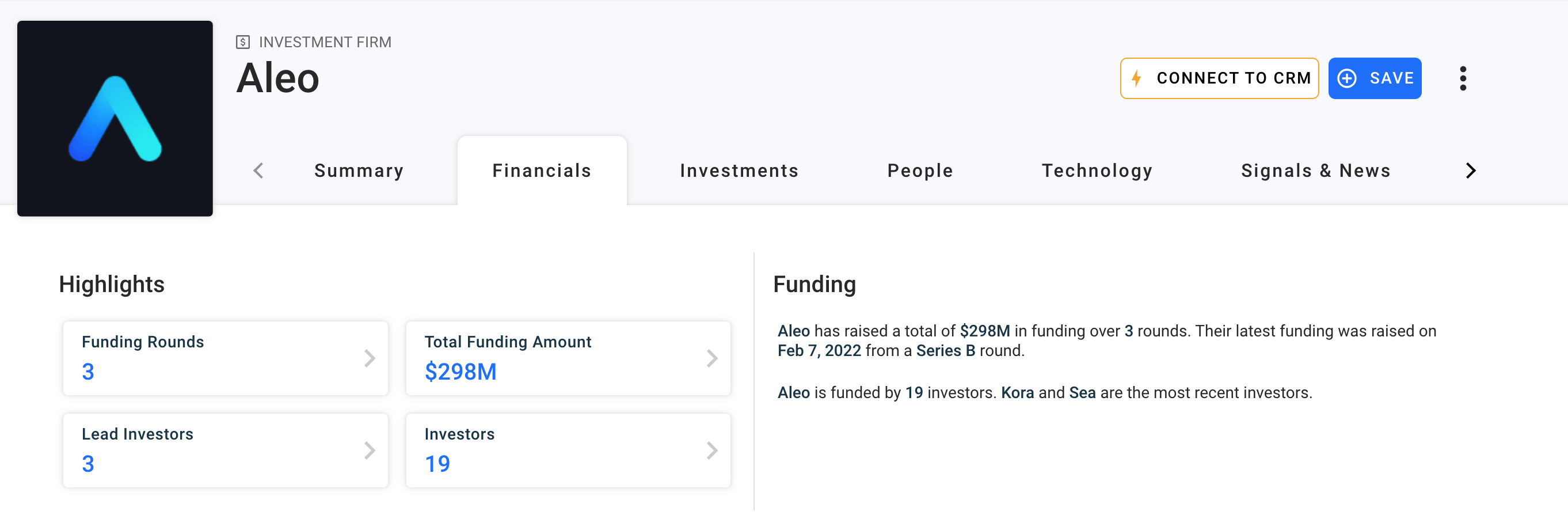Click the Aleo logo thumbnail
The image size is (1568, 530).
click(x=115, y=118)
